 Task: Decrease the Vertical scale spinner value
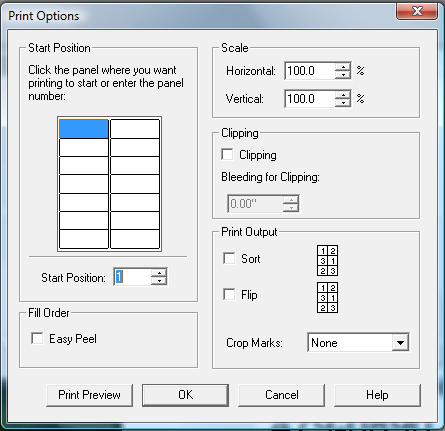(x=342, y=103)
